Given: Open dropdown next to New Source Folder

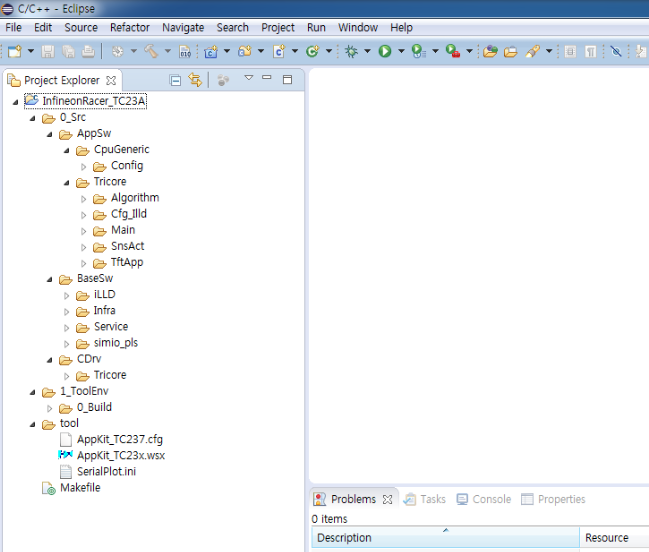Looking at the screenshot, I should [x=261, y=51].
